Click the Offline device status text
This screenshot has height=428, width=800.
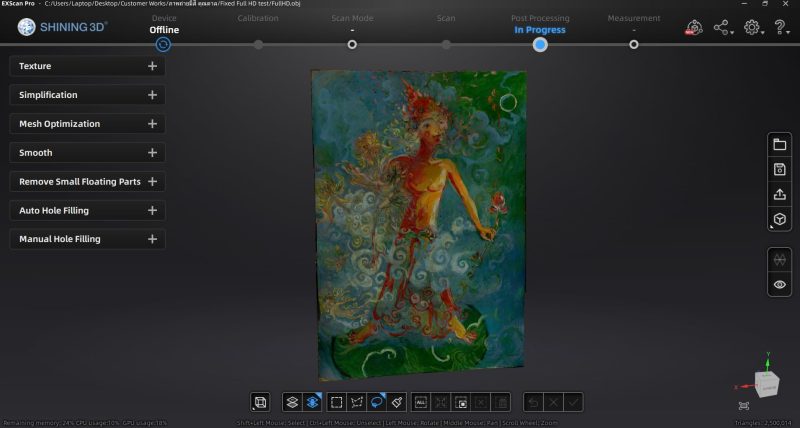[x=164, y=30]
